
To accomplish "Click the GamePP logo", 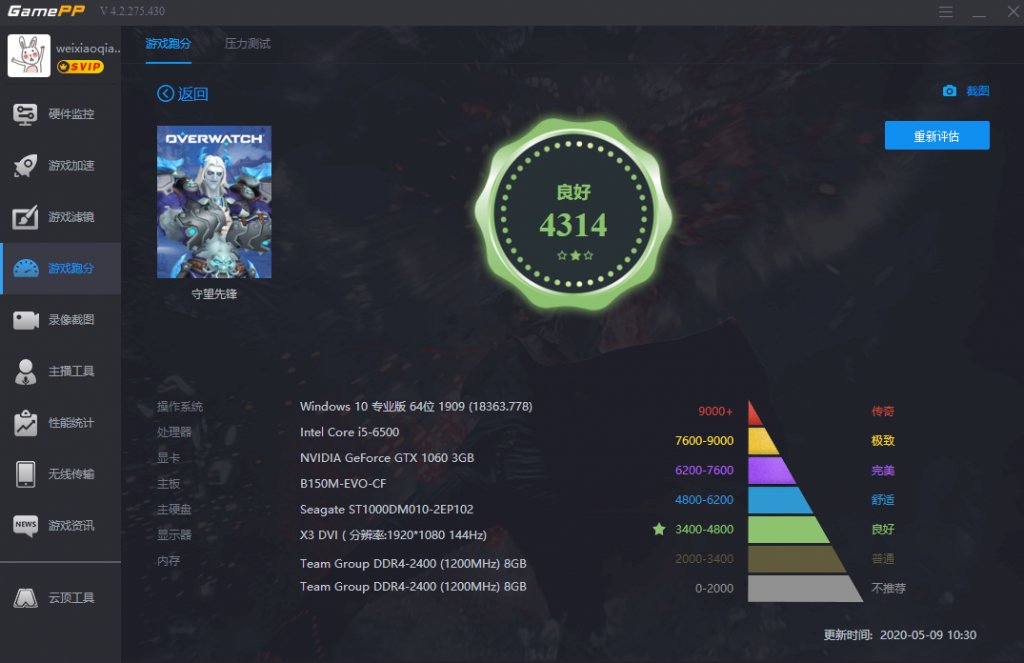I will [x=46, y=11].
